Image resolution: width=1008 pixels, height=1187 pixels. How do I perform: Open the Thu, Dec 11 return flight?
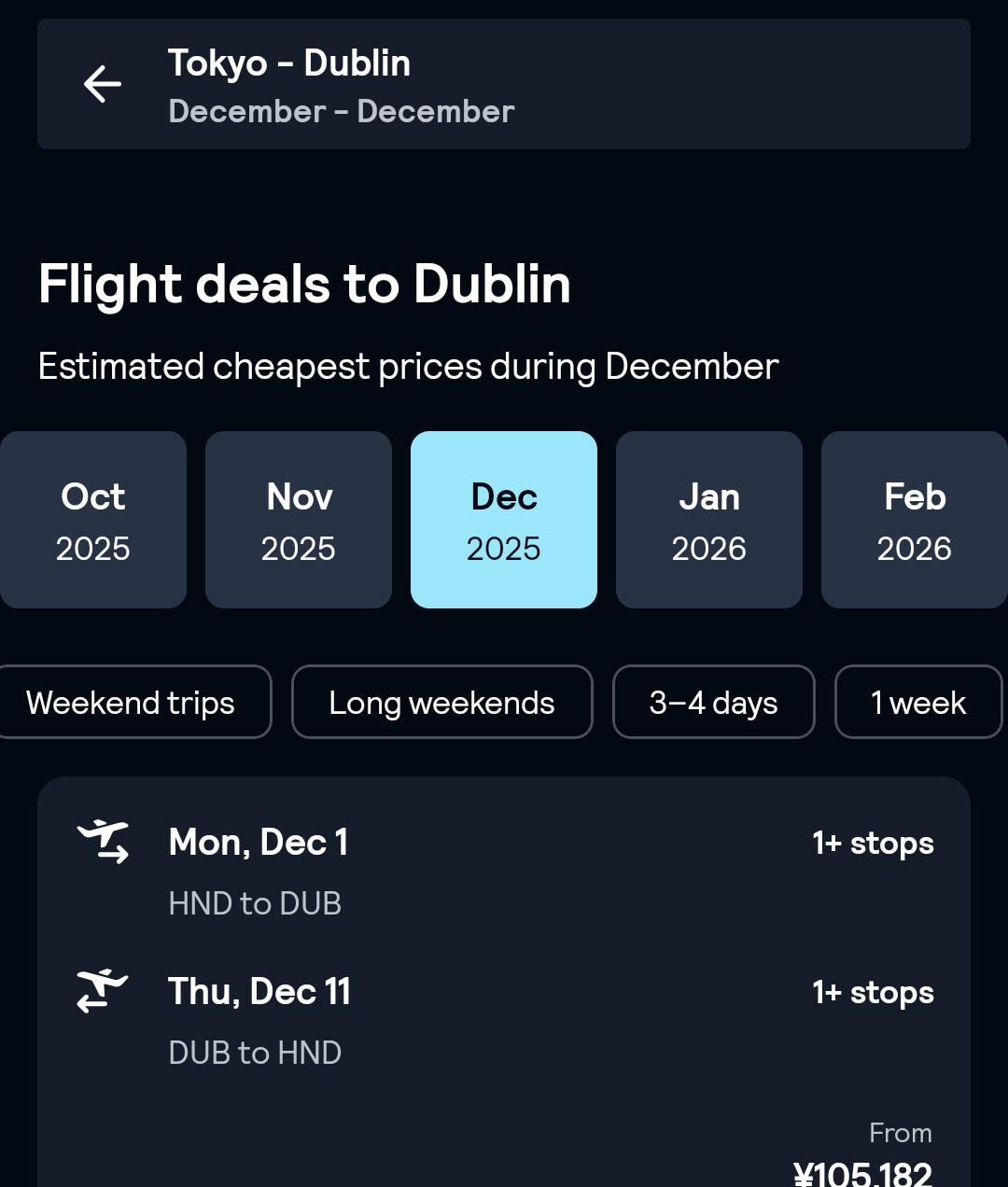point(259,992)
